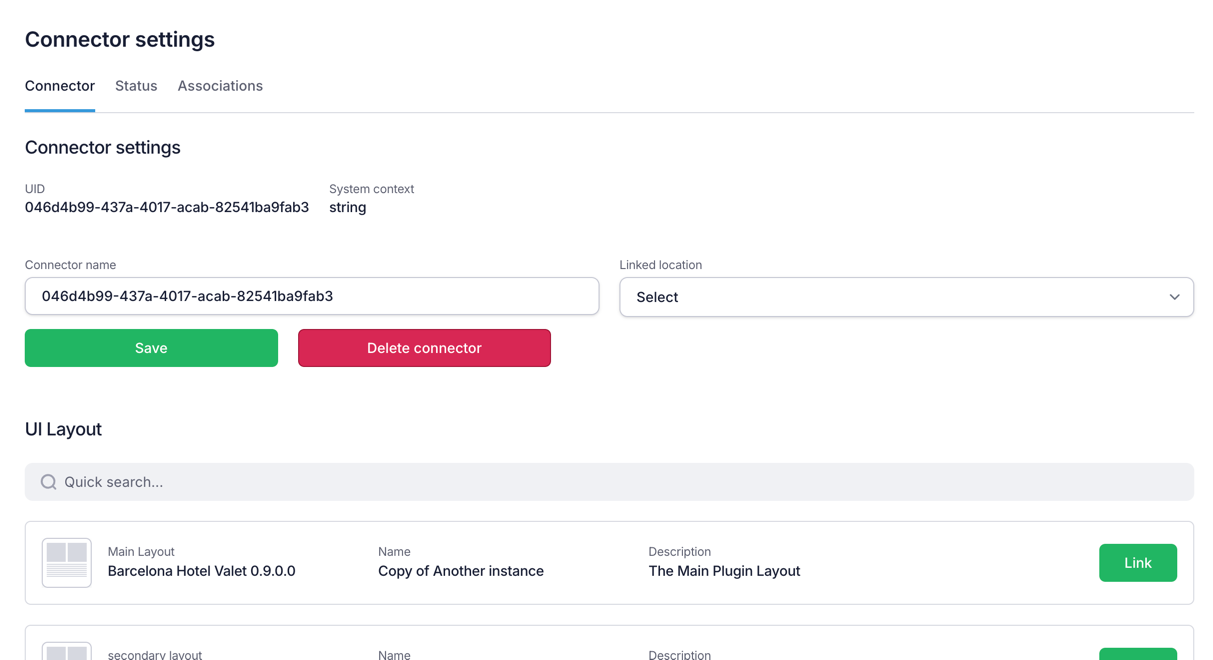Click the Quick search field
Viewport: 1213px width, 660px height.
coord(609,482)
